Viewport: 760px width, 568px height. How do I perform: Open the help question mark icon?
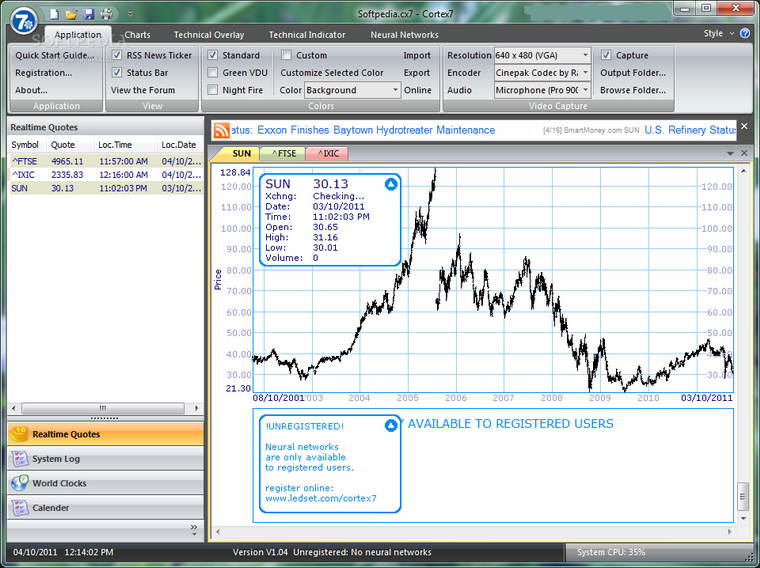(745, 33)
